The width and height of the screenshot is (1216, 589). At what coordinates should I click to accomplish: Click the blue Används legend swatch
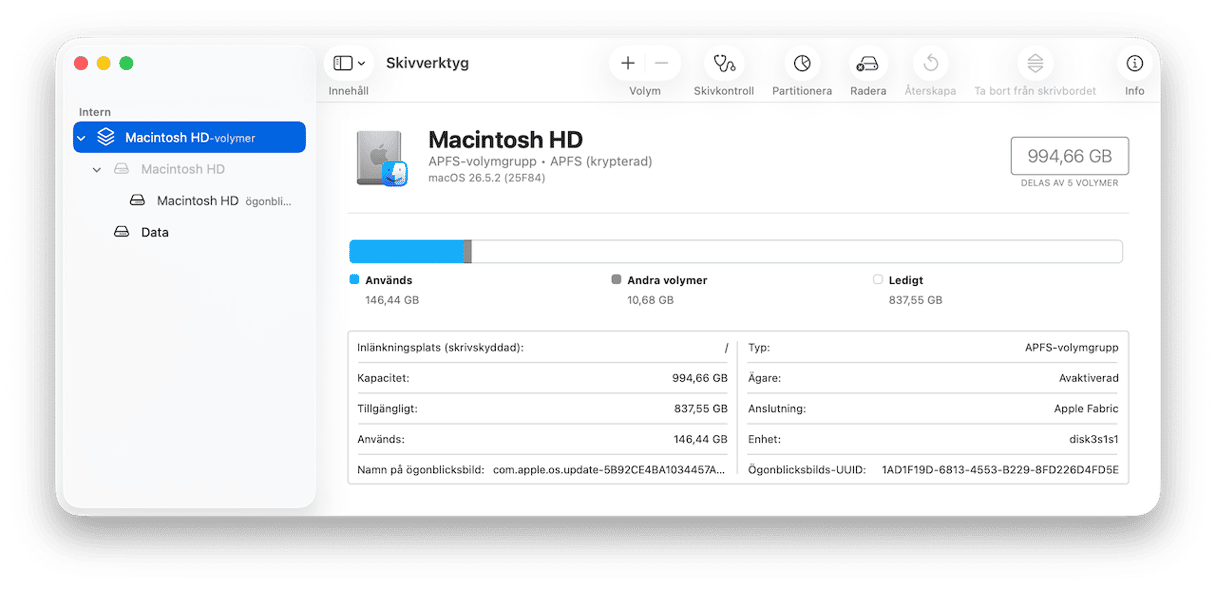(354, 280)
